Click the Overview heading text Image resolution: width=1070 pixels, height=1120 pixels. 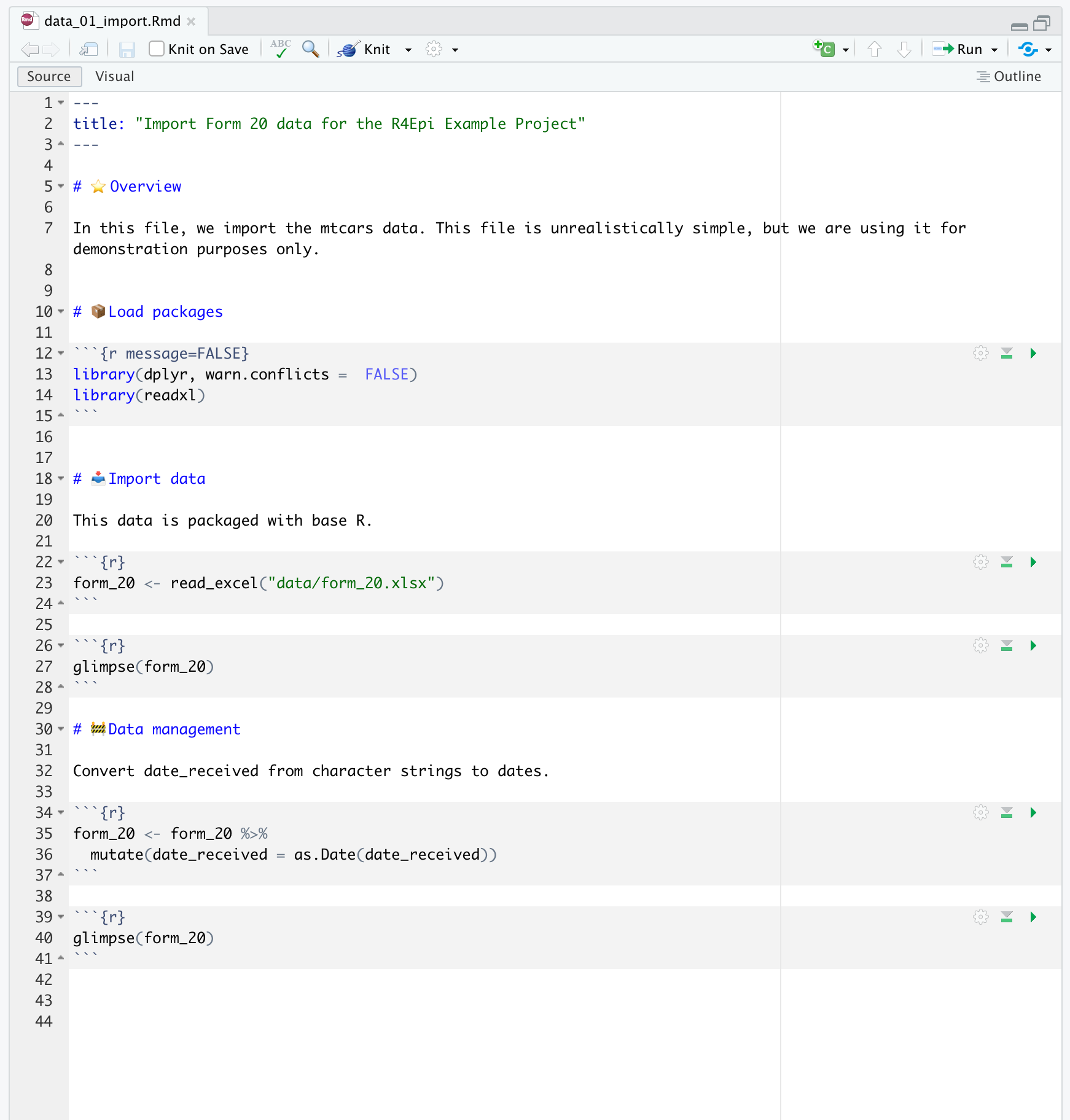point(146,187)
